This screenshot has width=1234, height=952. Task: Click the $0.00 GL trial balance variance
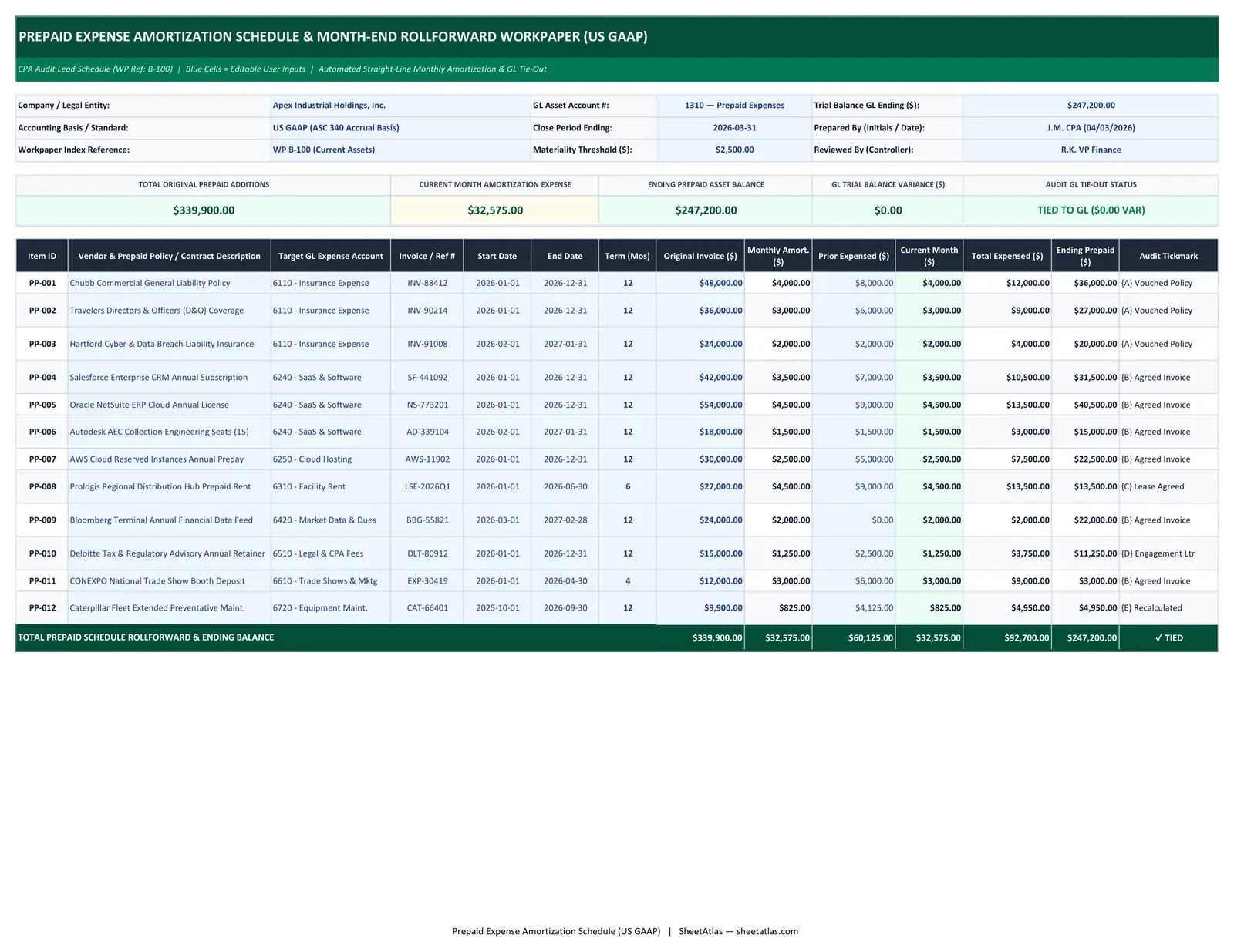[x=888, y=210]
